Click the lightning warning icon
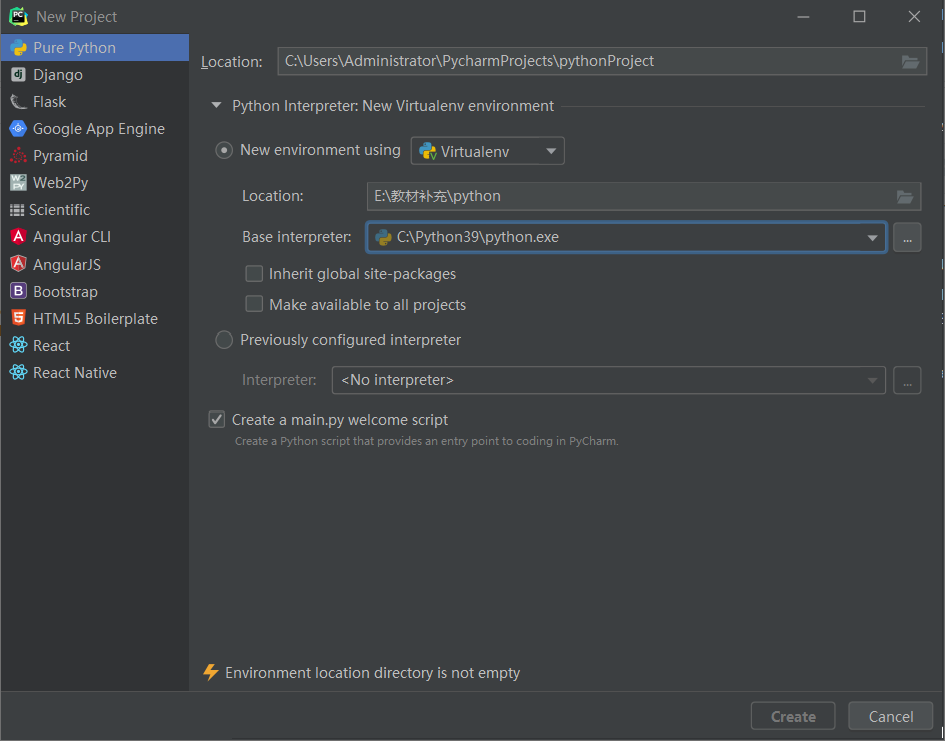 tap(211, 672)
